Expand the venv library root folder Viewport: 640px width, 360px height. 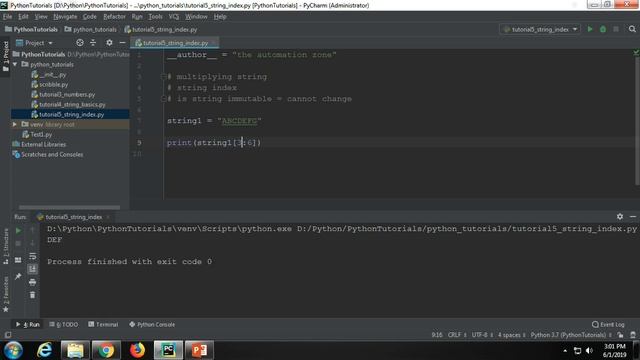pyautogui.click(x=15, y=124)
